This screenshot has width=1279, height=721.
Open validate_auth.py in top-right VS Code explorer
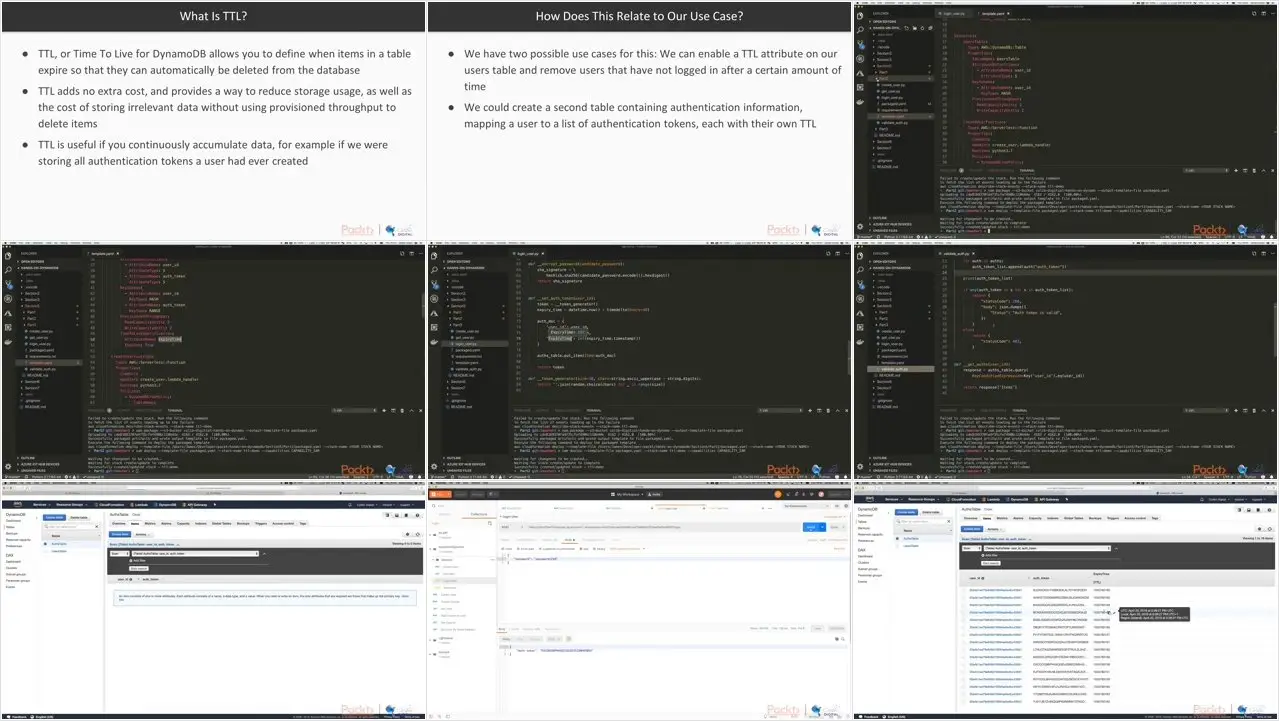click(893, 123)
